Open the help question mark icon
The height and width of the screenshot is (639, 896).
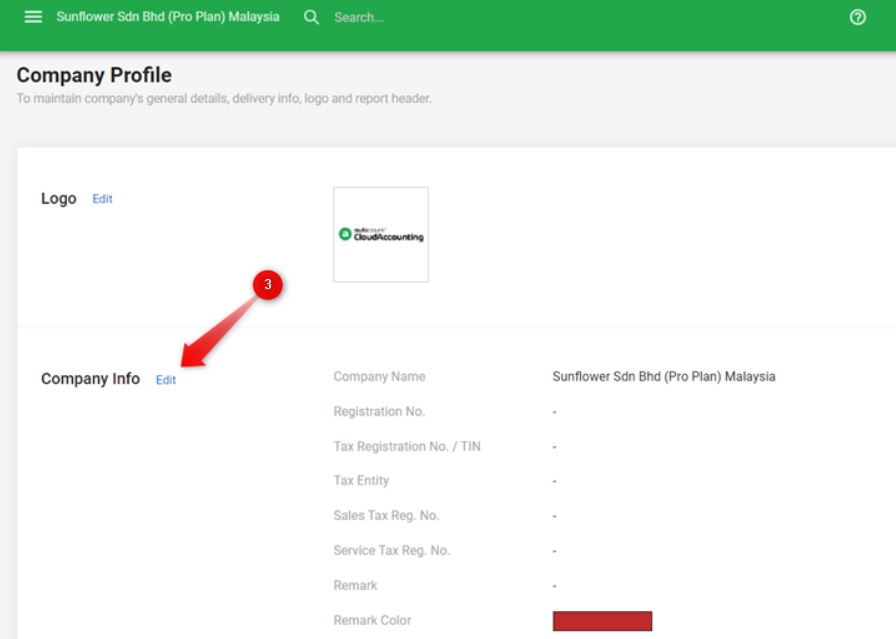tap(857, 17)
